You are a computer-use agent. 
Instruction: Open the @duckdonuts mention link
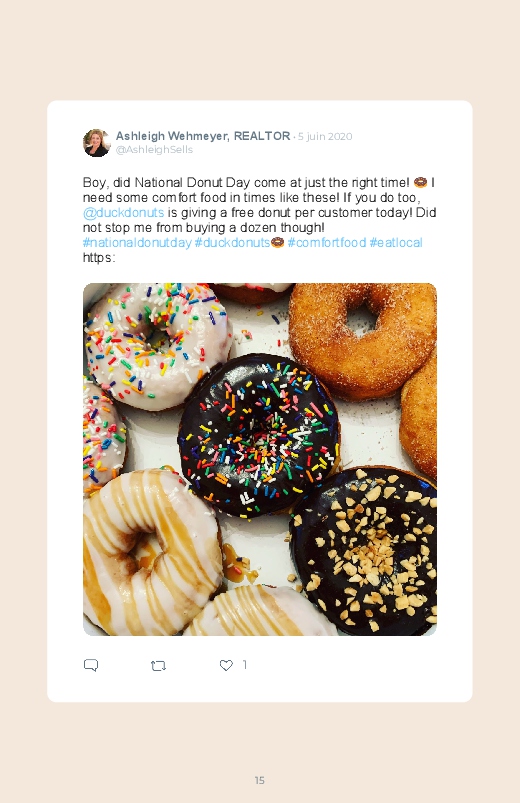[123, 213]
